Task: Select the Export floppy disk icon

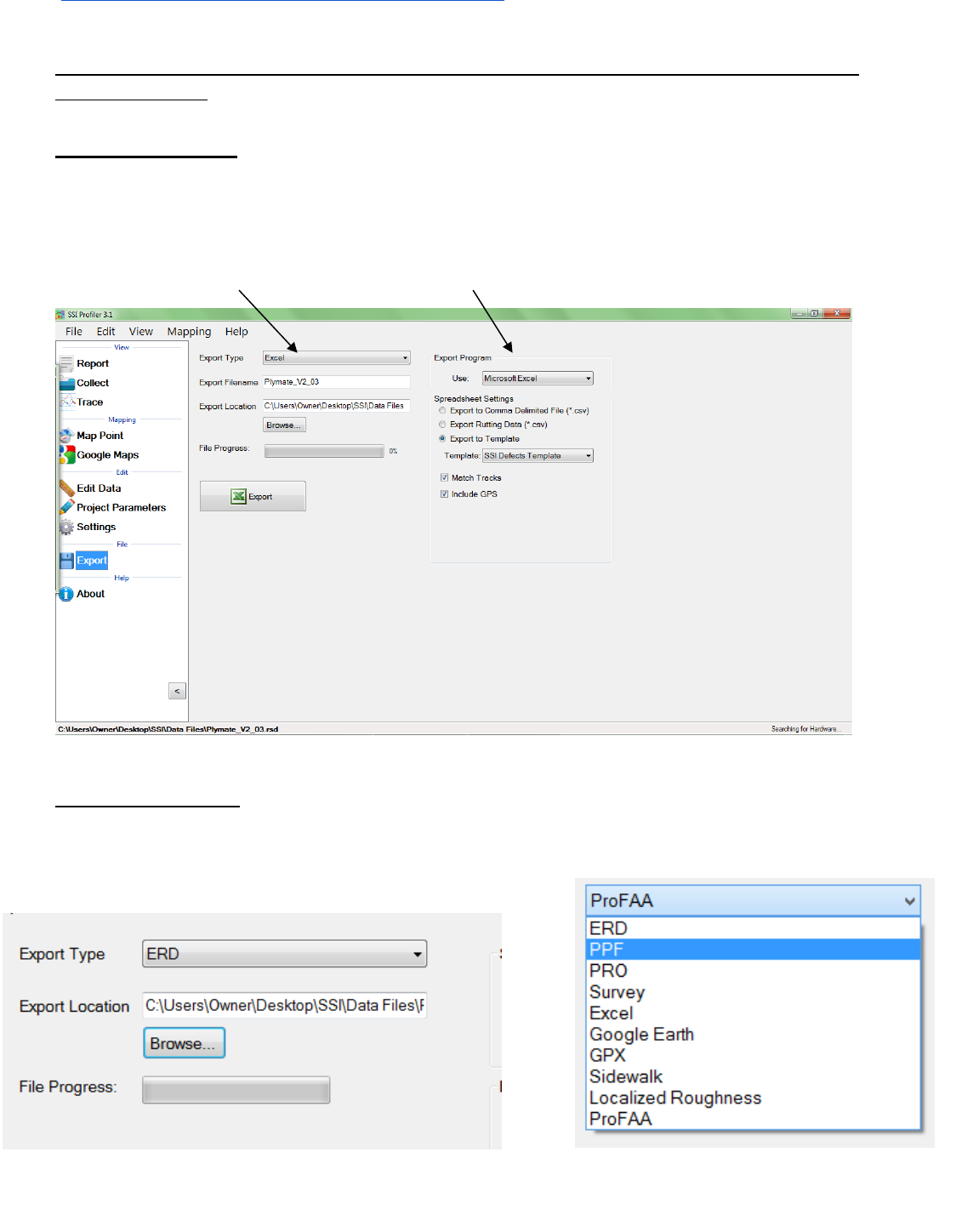Action: pos(66,561)
